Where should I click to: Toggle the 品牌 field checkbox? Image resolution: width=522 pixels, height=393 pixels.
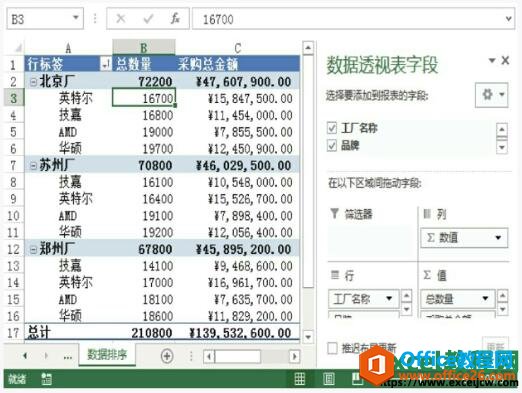[x=332, y=145]
